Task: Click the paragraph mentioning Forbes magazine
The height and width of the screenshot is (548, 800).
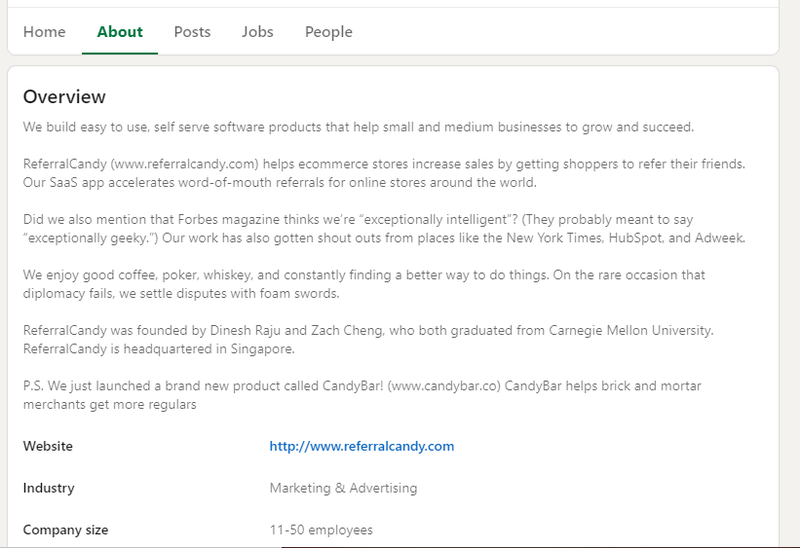Action: 384,229
